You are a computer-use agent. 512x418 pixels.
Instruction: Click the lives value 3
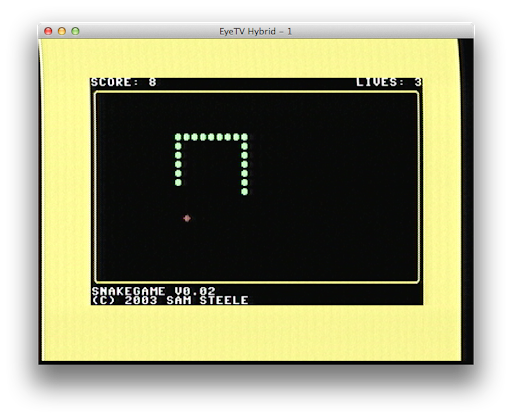[418, 82]
